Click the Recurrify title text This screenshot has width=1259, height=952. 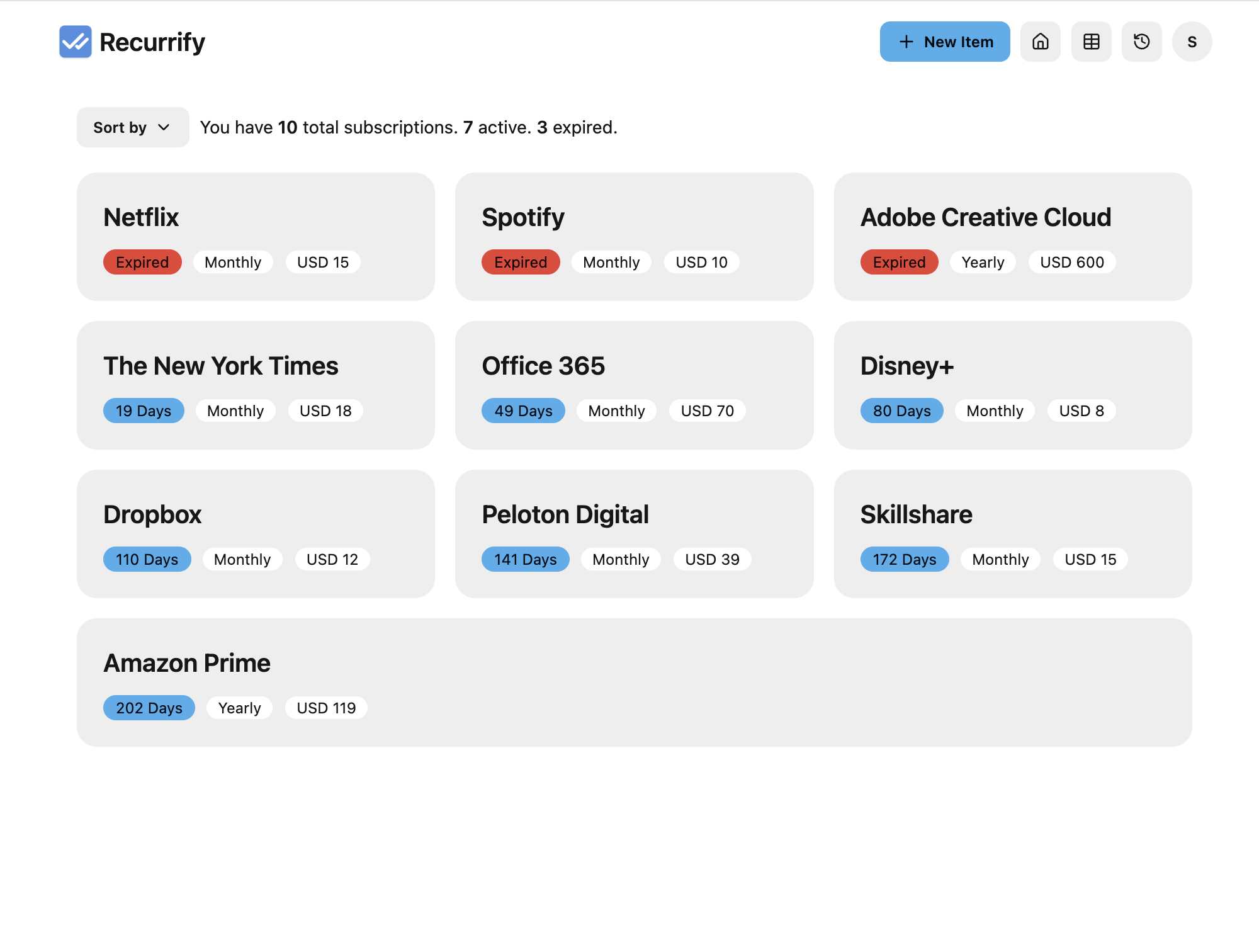coord(152,42)
